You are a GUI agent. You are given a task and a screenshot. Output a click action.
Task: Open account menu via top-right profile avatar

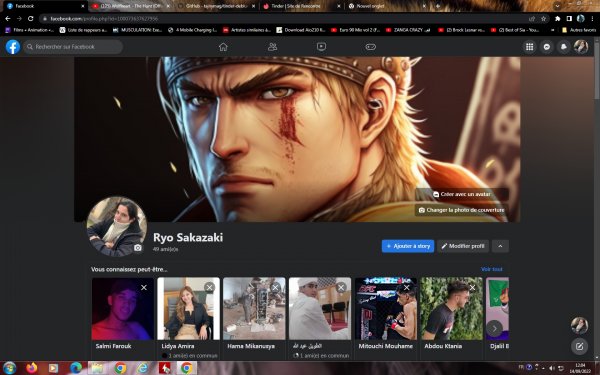coord(580,47)
